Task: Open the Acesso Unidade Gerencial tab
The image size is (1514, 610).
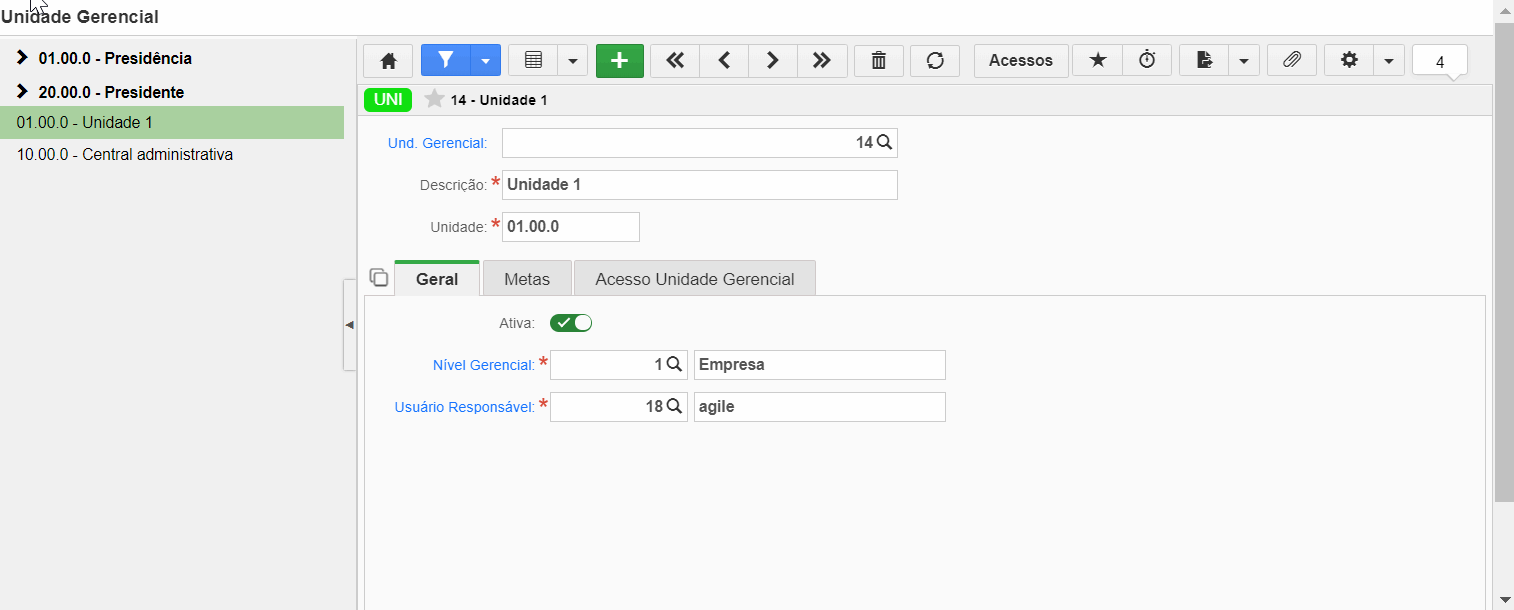Action: [x=695, y=279]
